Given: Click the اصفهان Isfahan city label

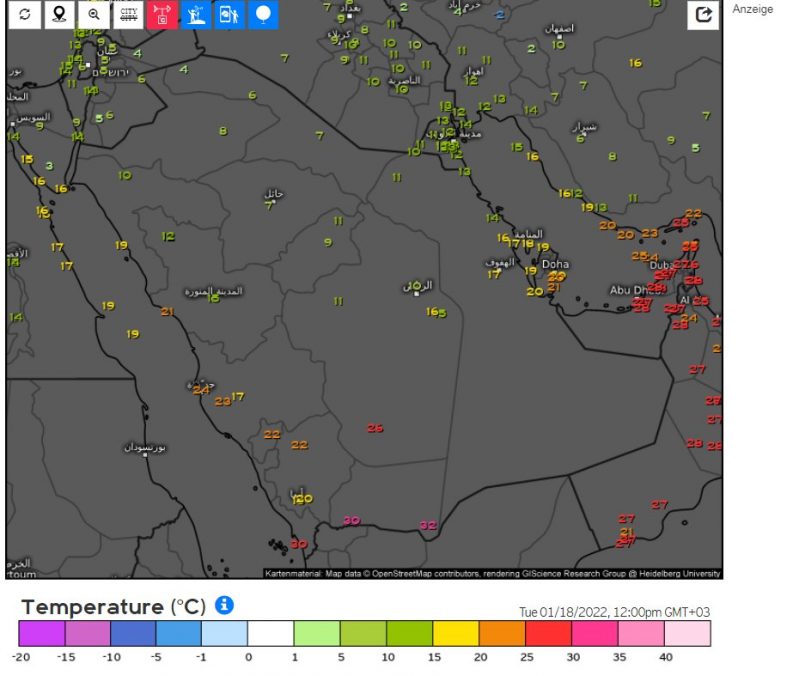Looking at the screenshot, I should point(560,29).
